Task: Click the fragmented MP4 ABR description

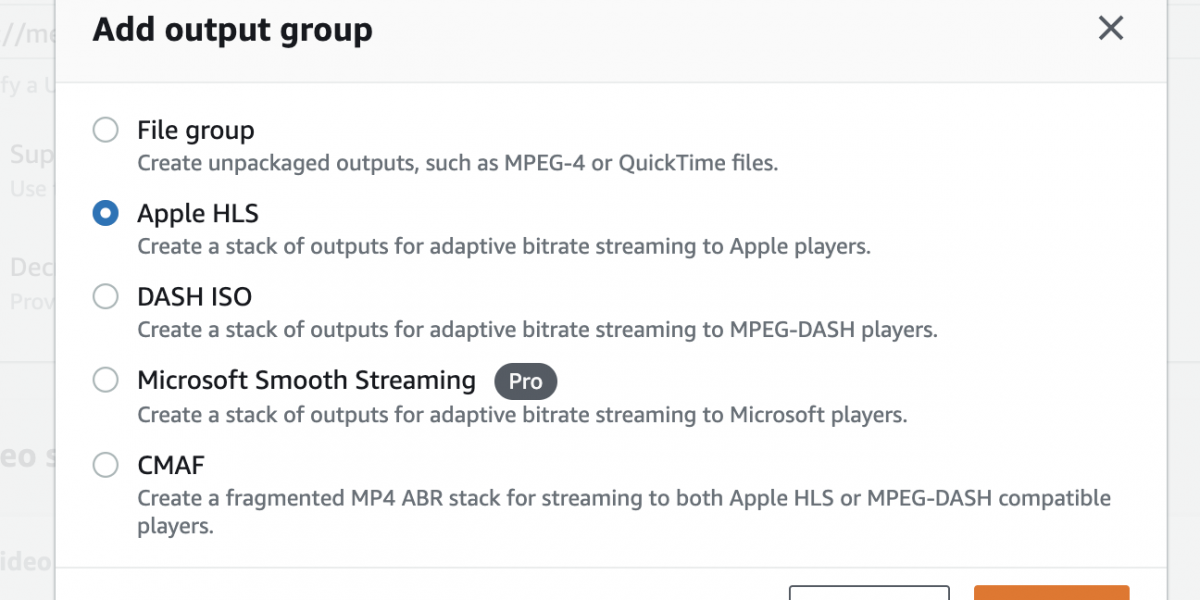Action: tap(623, 498)
